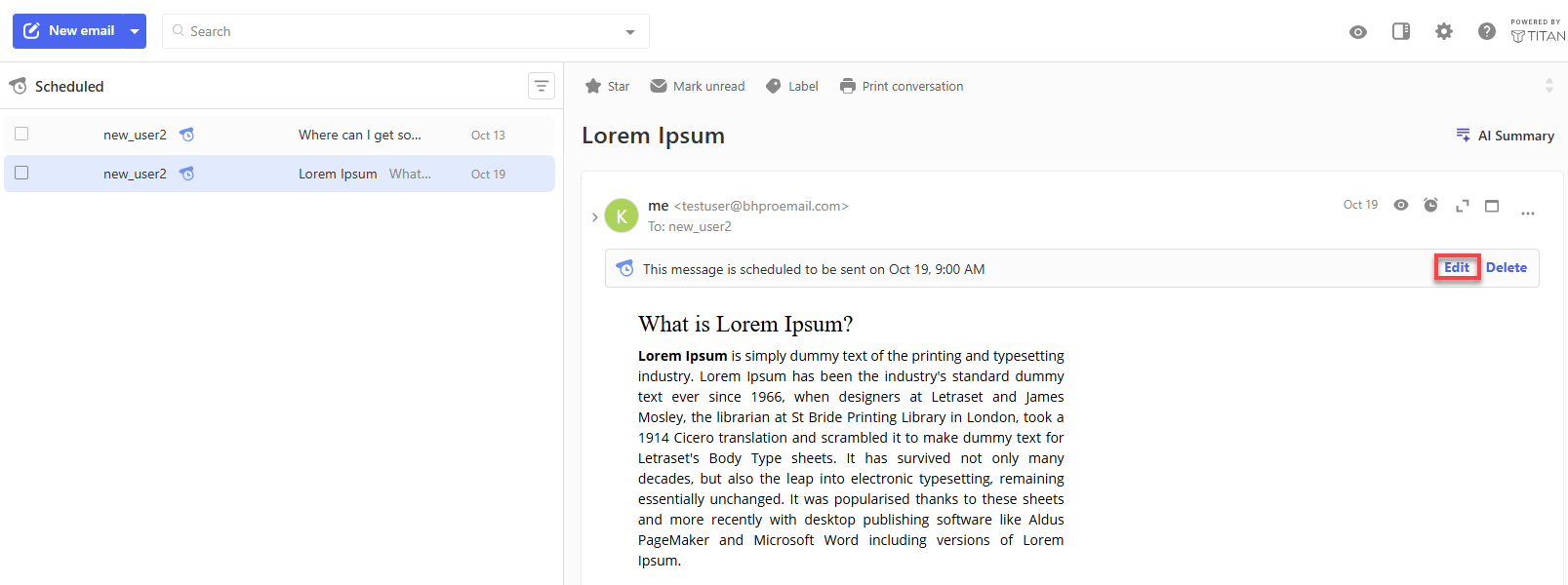Open message in new window icon

(1492, 206)
